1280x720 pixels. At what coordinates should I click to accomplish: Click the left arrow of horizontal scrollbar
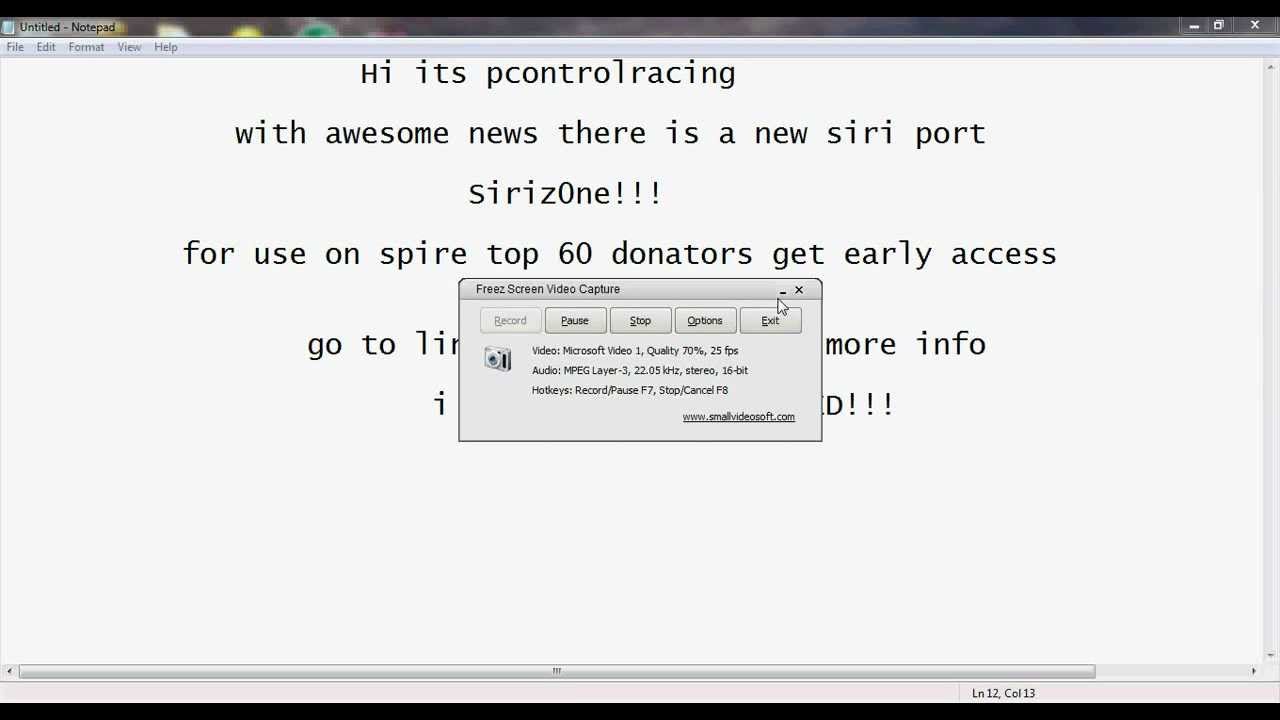coord(9,671)
